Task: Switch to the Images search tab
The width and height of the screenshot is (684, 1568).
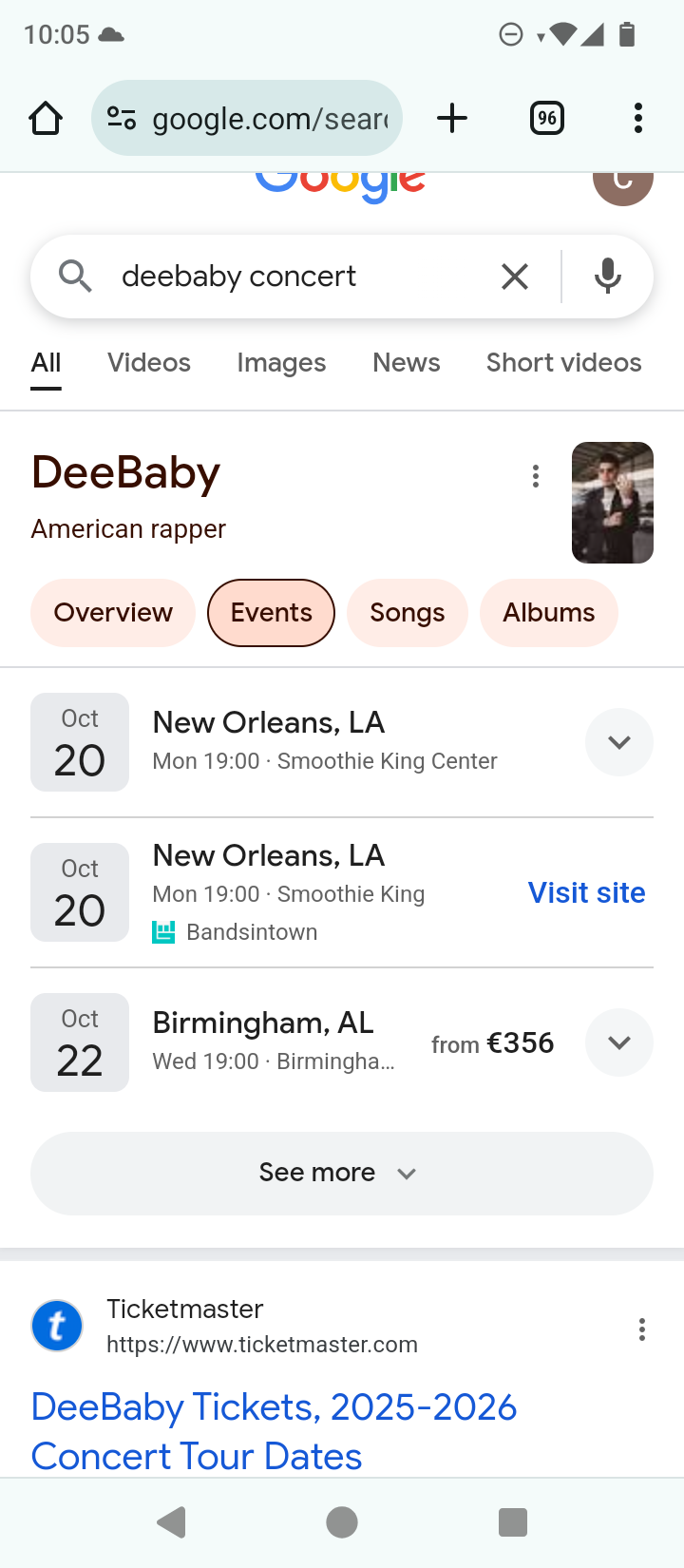Action: point(281,362)
